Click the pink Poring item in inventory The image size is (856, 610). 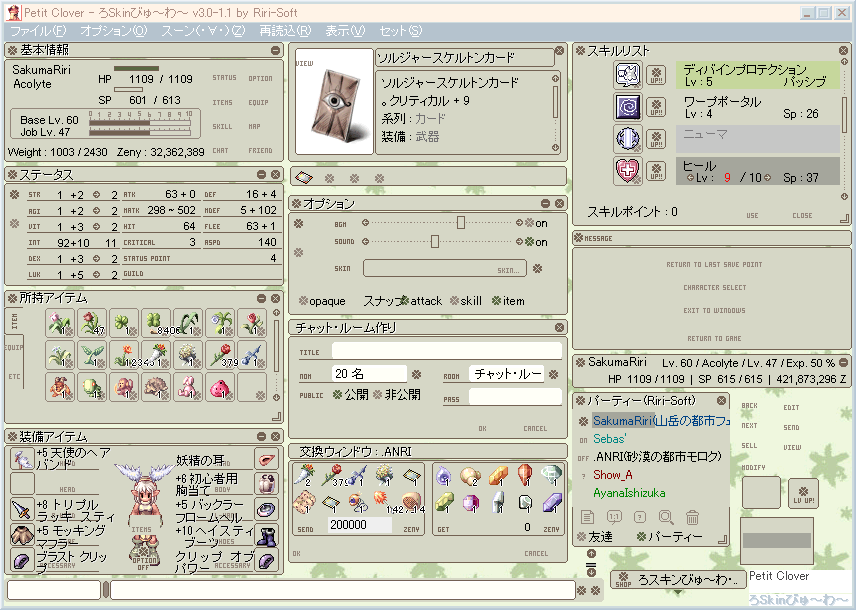coord(219,387)
